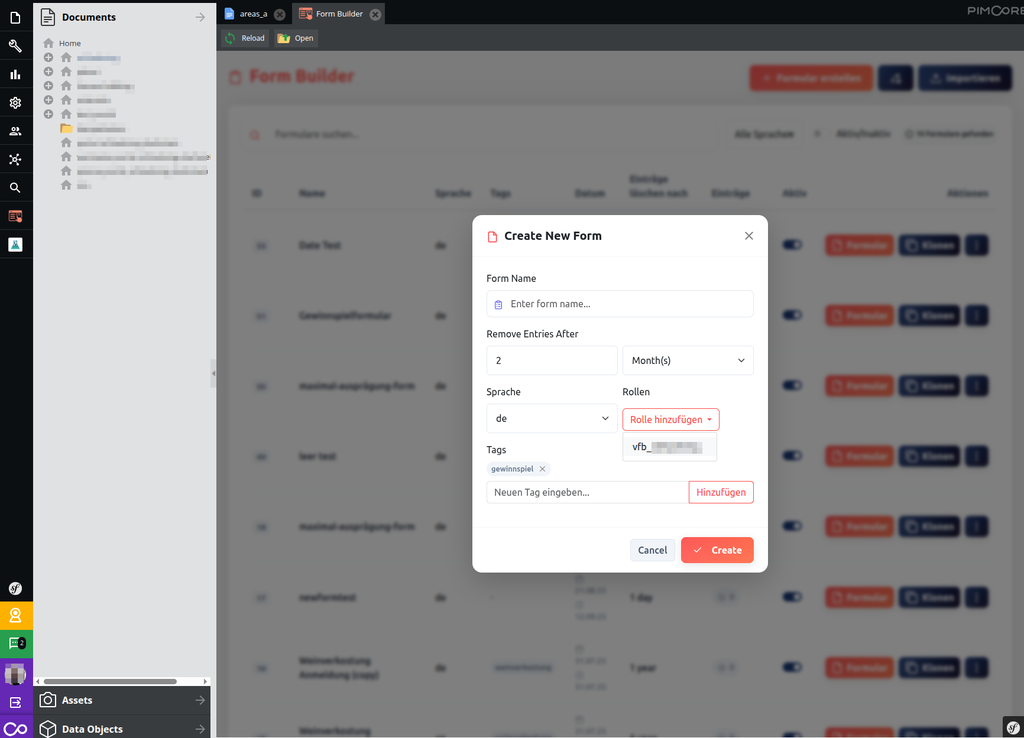Expand the Data Objects panel
Screen dimensions: 1024x738
coord(122,728)
